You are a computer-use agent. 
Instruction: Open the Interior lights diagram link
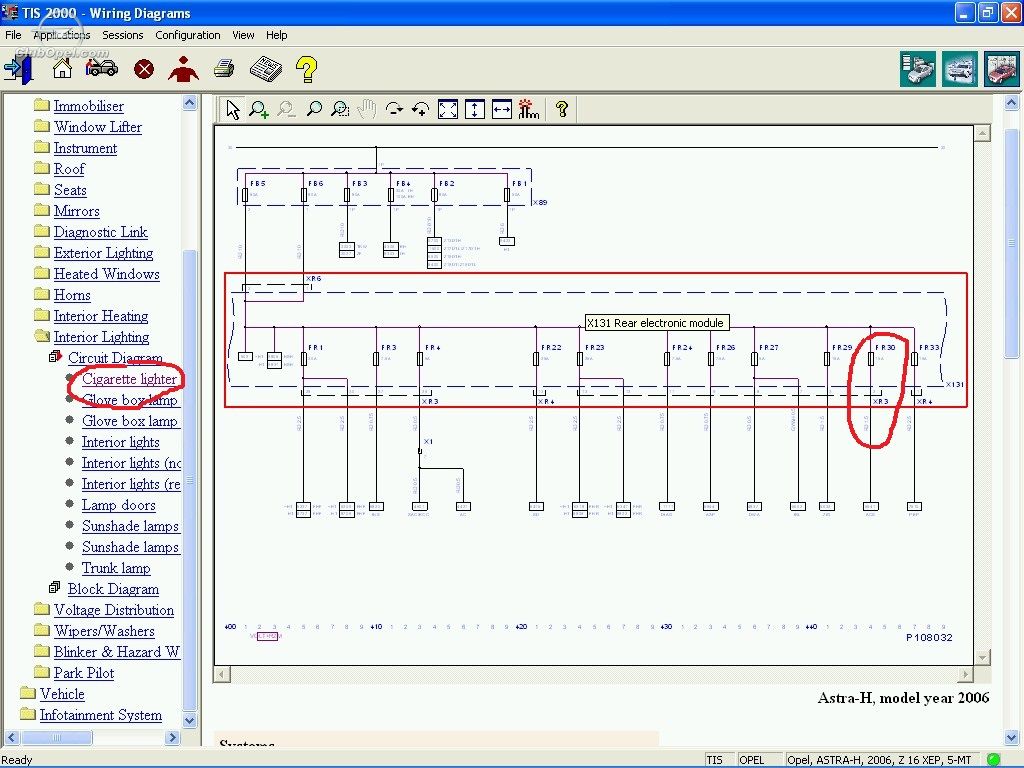tap(121, 442)
